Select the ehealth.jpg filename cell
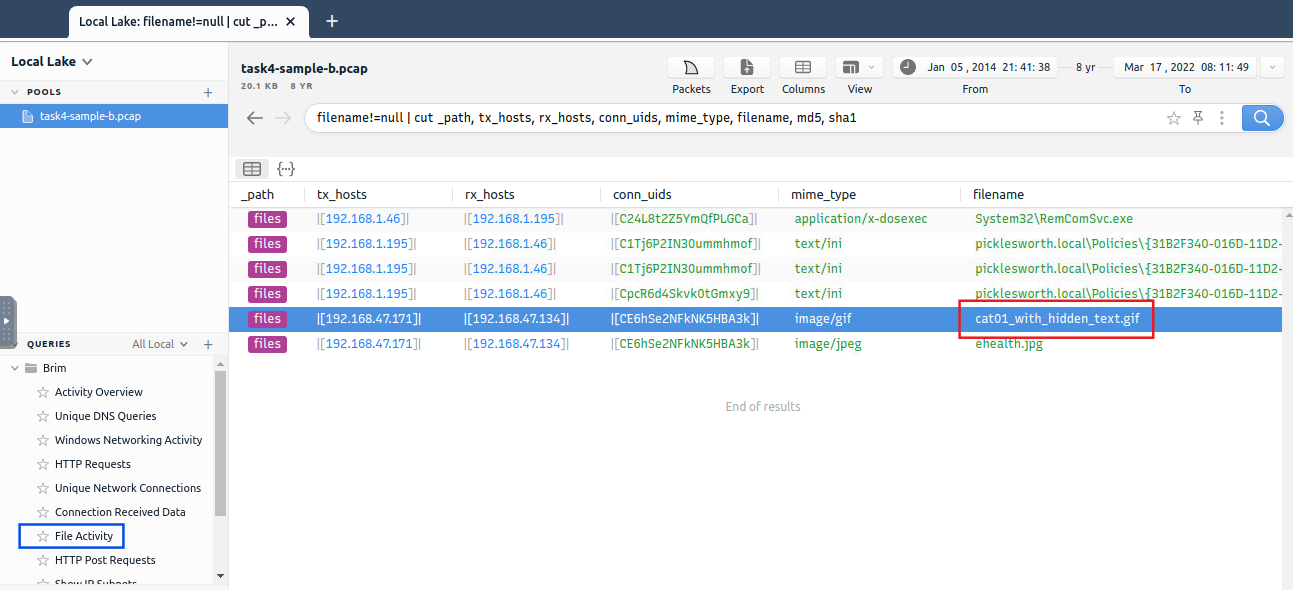 tap(1008, 343)
